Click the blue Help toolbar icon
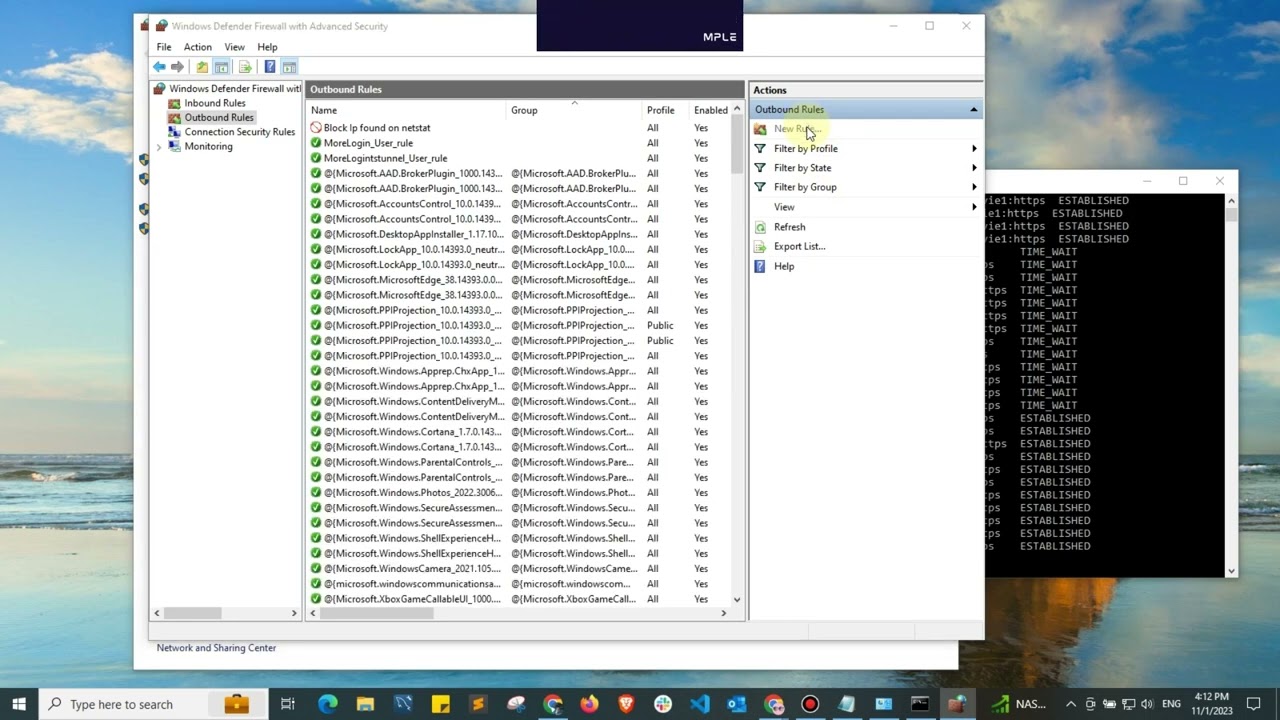Screen dimensions: 1280x720 [269, 67]
